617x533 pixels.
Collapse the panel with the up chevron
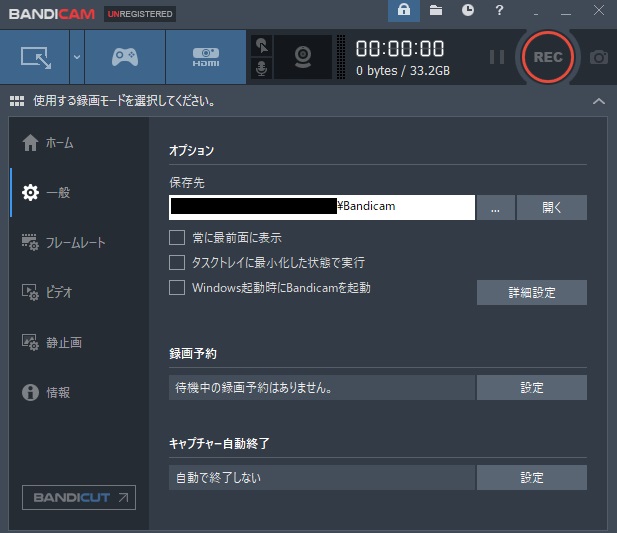coord(599,101)
